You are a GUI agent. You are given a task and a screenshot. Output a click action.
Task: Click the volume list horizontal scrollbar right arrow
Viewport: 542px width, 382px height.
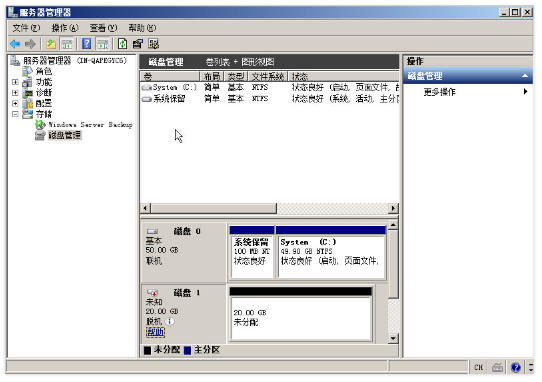pos(393,208)
